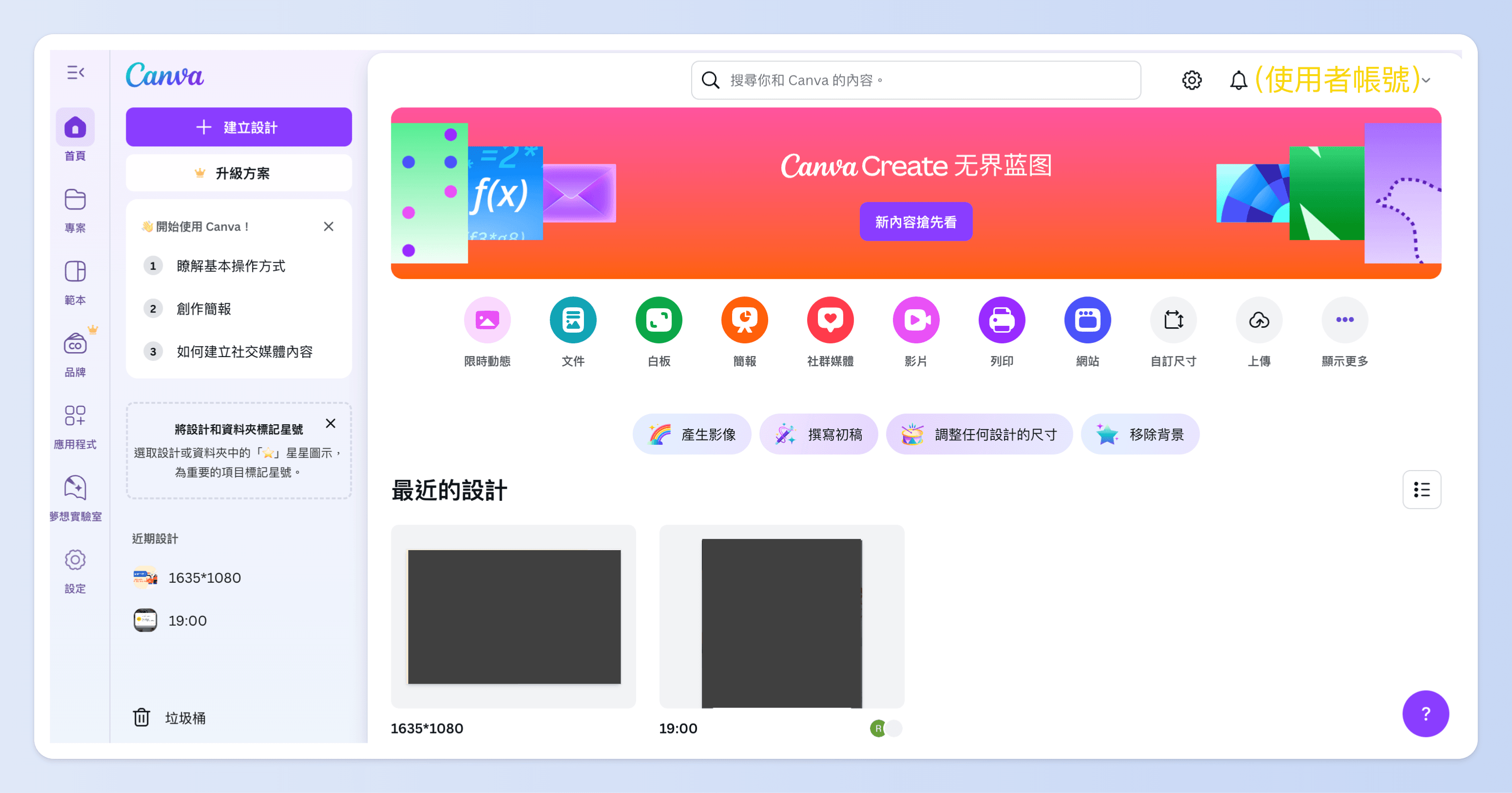Click the Canva Create 无界蓝图 banner title
The image size is (1512, 793).
(916, 166)
